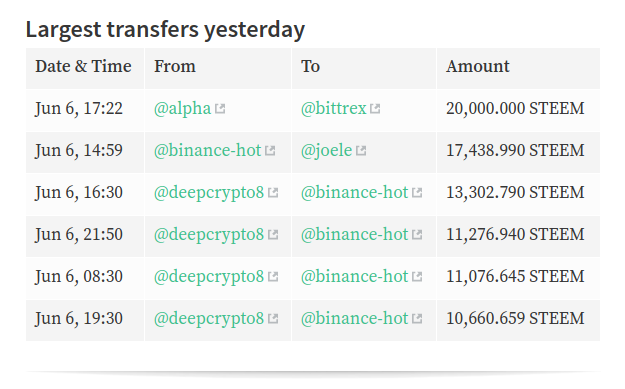The image size is (625, 389).
Task: Click external icon after @binance-hot in 14:59 row
Action: click(270, 151)
